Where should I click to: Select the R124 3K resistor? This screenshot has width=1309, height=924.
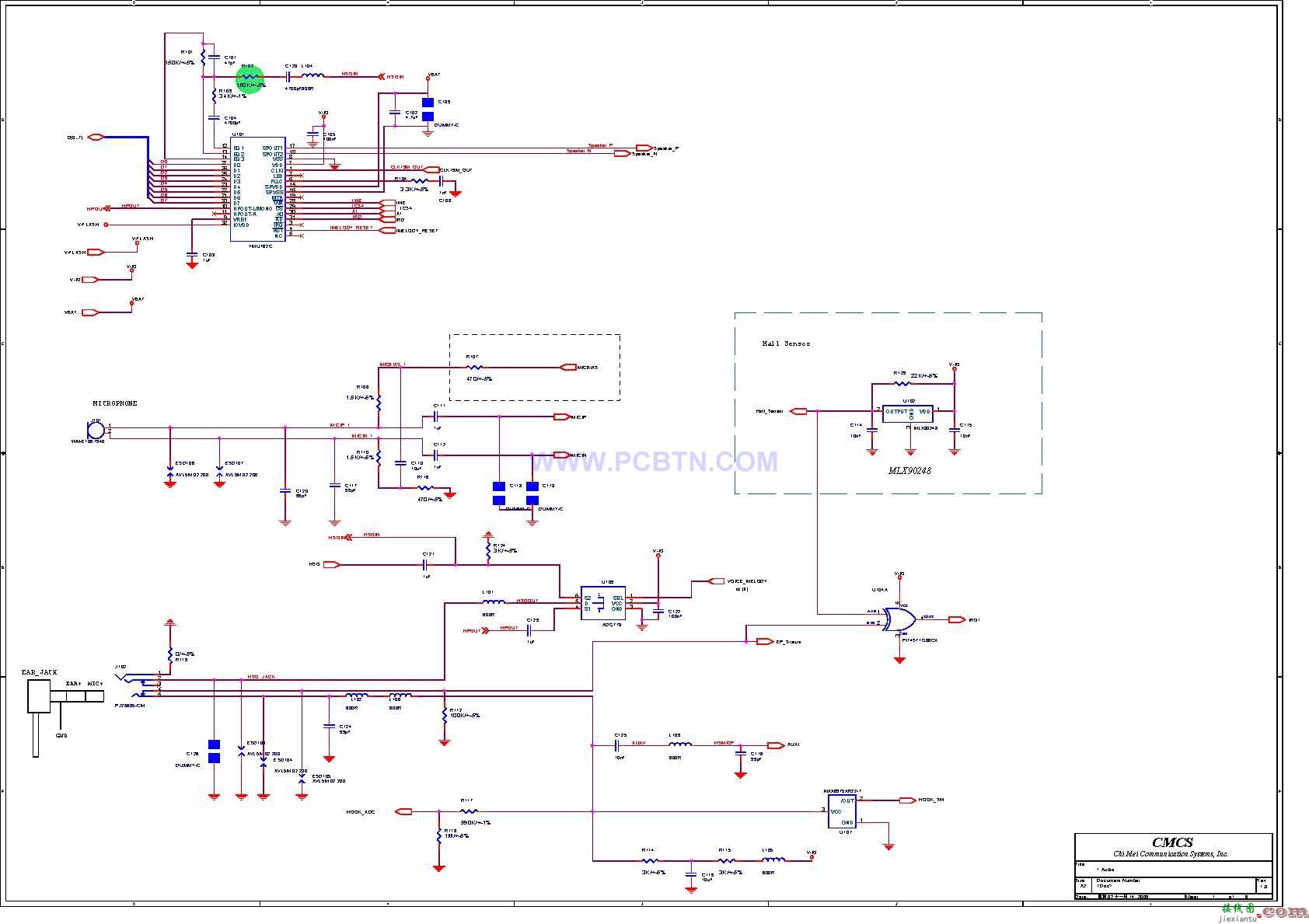pos(488,551)
